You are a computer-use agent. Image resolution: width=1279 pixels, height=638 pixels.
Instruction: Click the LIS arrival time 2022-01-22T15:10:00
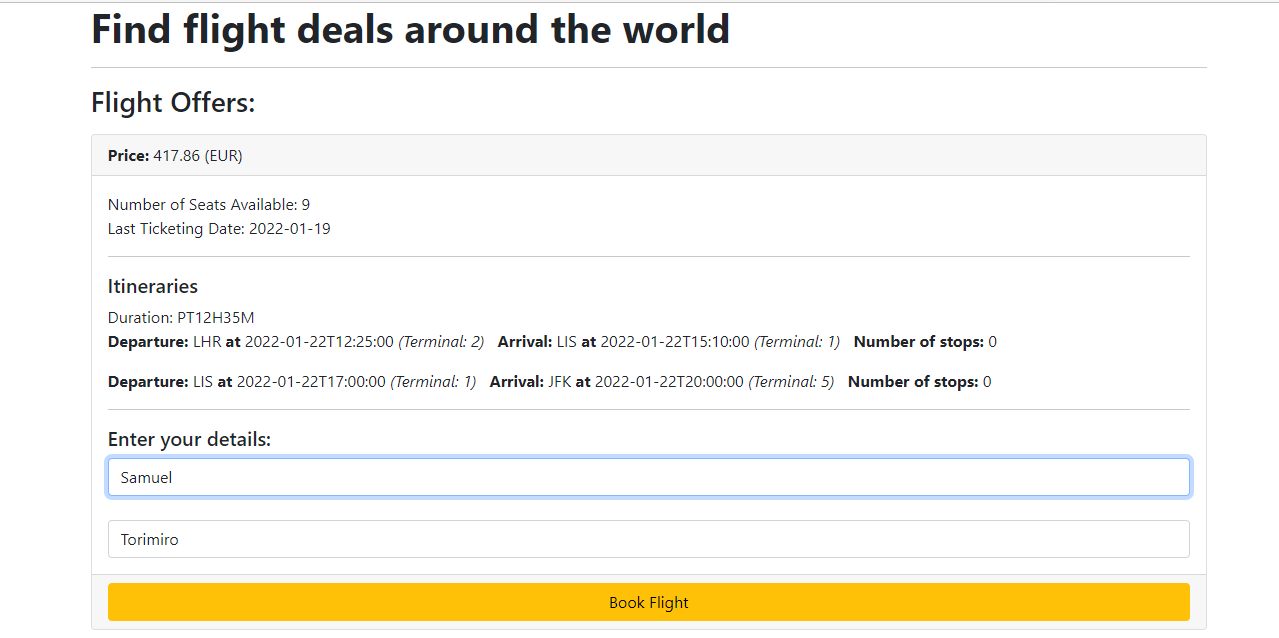(x=675, y=341)
